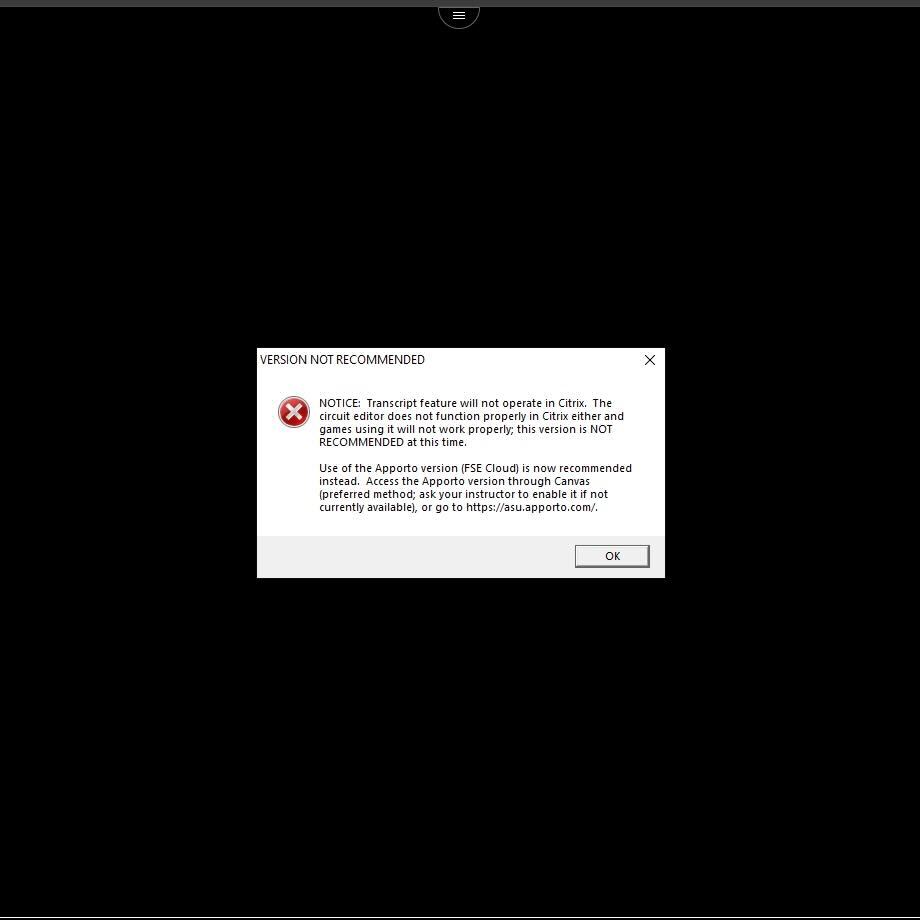The height and width of the screenshot is (920, 920).
Task: Click "currently available), or go to" text
Action: pyautogui.click(x=391, y=507)
